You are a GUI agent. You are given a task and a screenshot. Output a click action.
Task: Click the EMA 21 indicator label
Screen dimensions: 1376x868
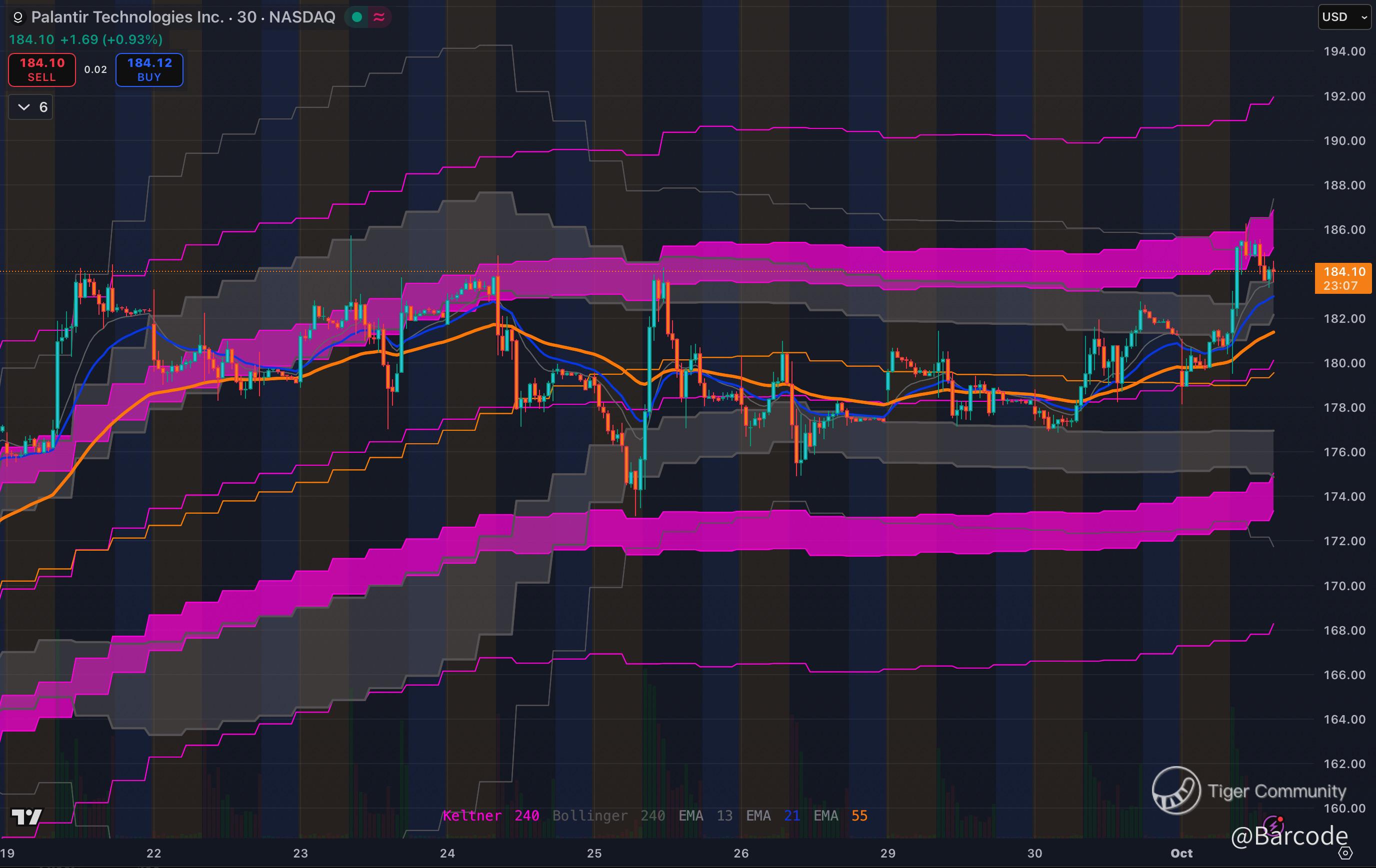click(772, 816)
